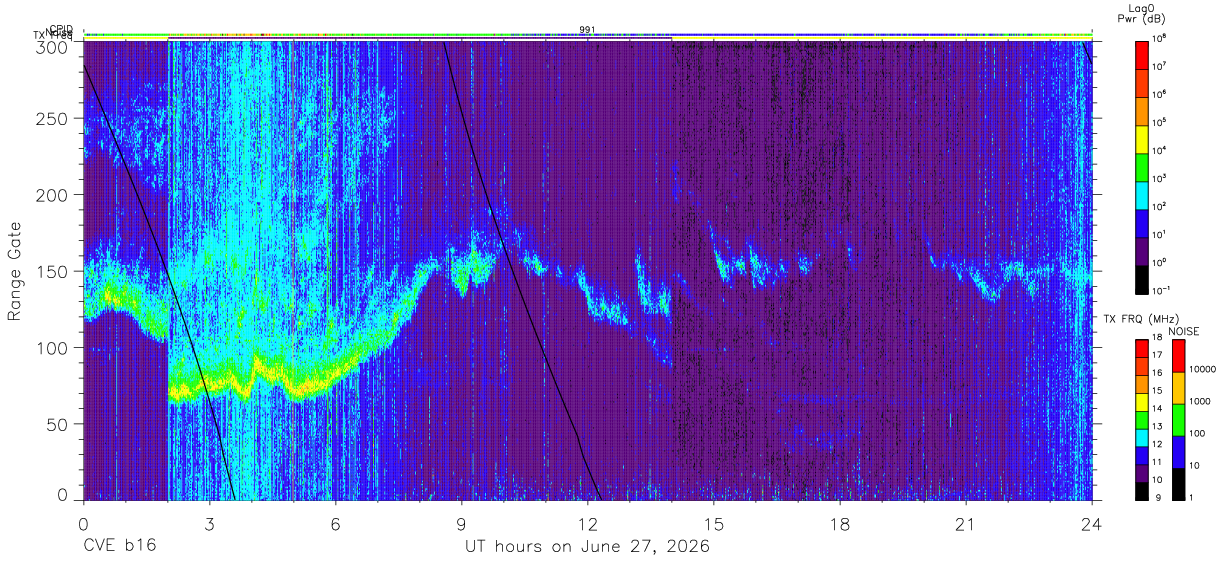Click the '100' tick on the NOISE colorbar

pyautogui.click(x=1197, y=433)
